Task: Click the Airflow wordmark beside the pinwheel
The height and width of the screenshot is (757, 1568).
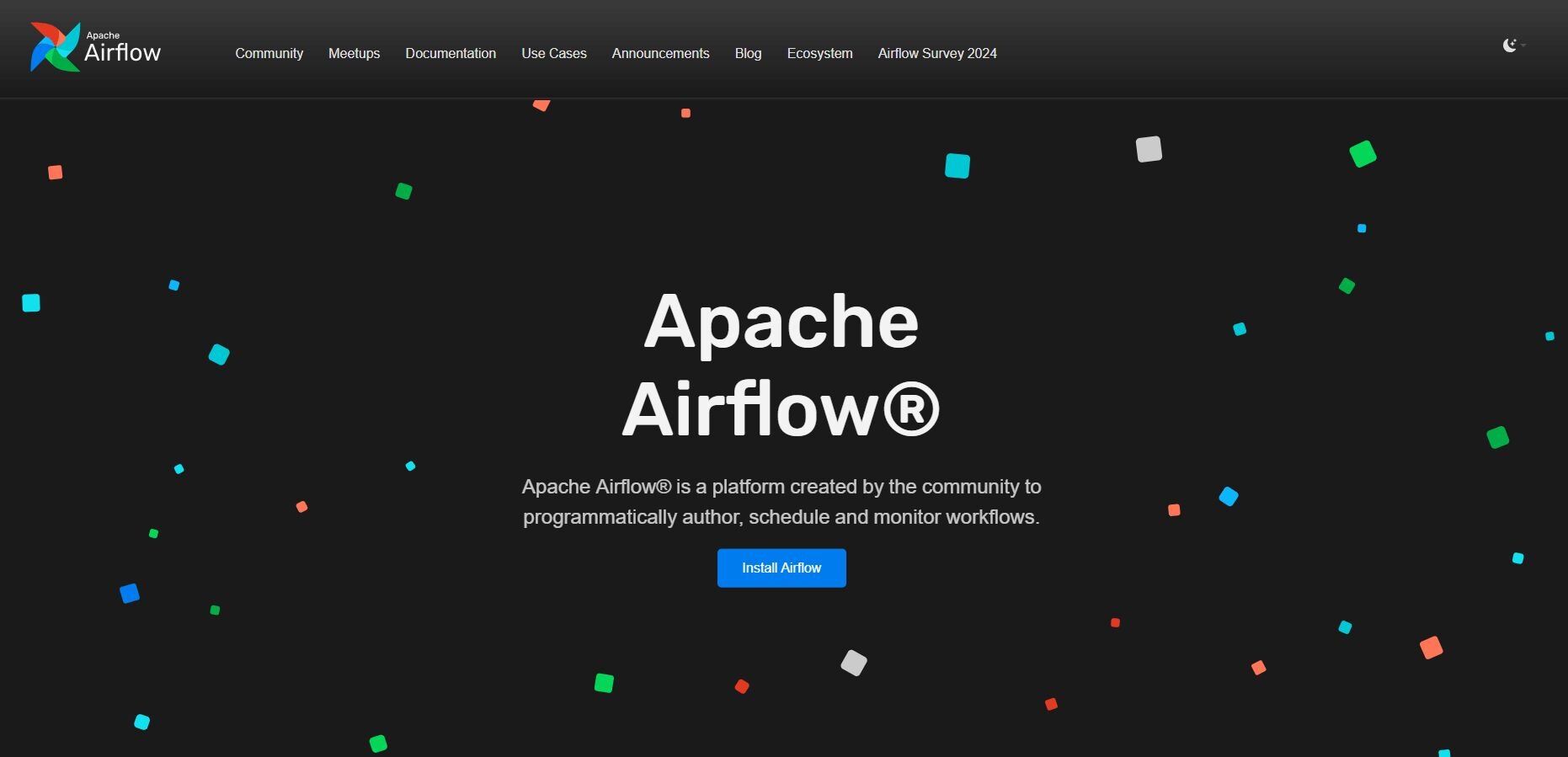Action: click(122, 52)
